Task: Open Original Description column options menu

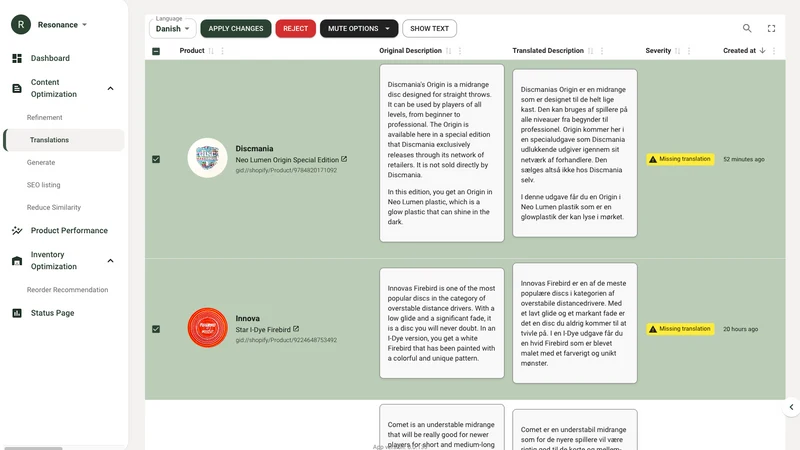Action: [460, 51]
